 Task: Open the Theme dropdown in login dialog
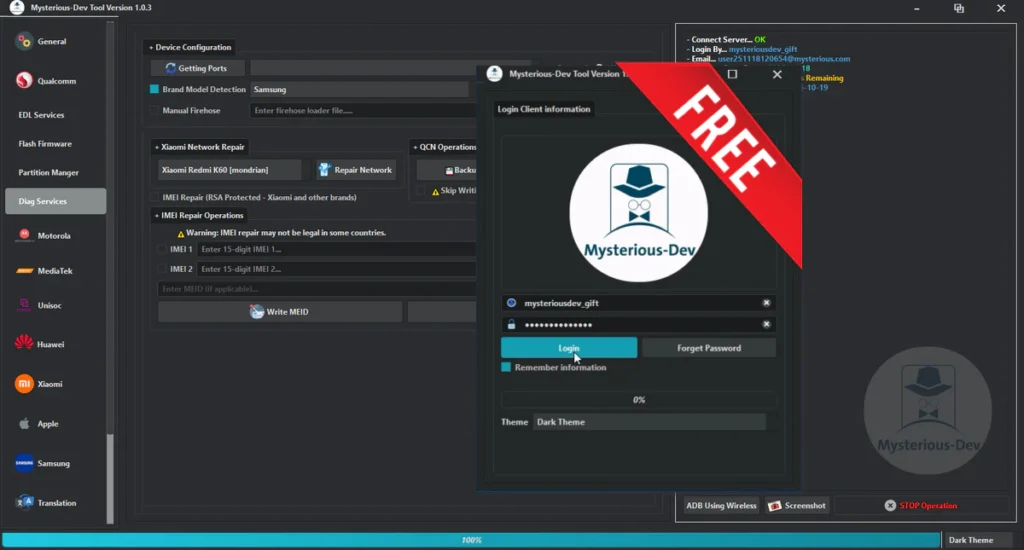coord(648,422)
